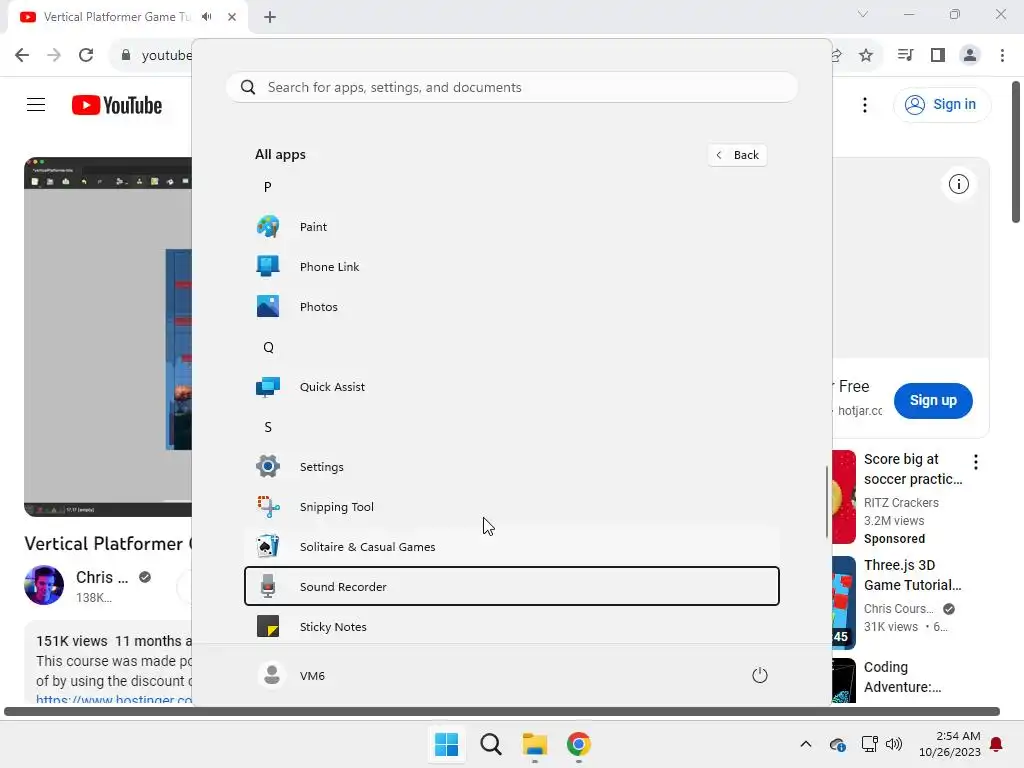
Task: Open the YouTube hamburger guide menu
Action: click(x=36, y=104)
